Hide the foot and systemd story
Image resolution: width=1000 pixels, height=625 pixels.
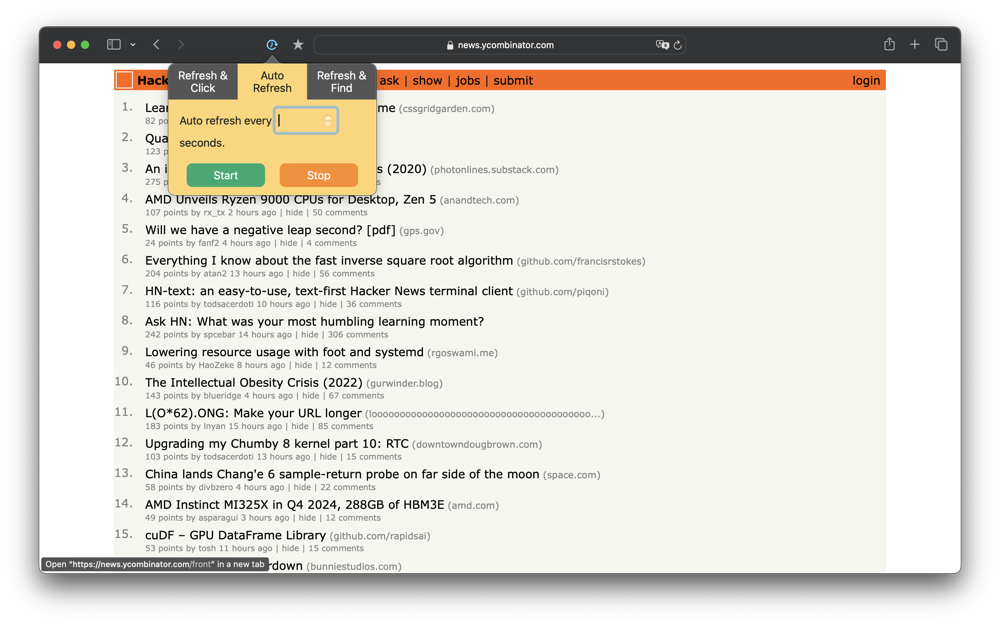click(x=304, y=365)
